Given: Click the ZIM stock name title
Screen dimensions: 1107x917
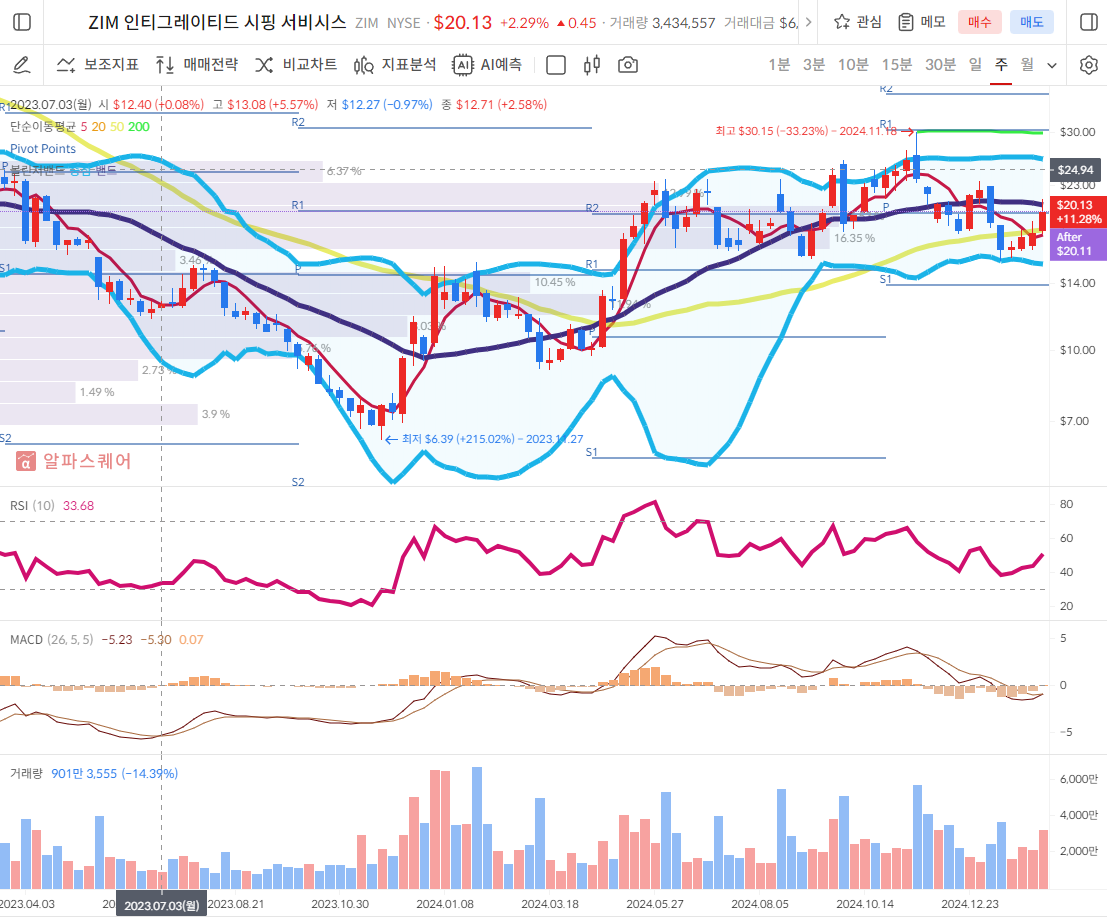Looking at the screenshot, I should point(217,23).
